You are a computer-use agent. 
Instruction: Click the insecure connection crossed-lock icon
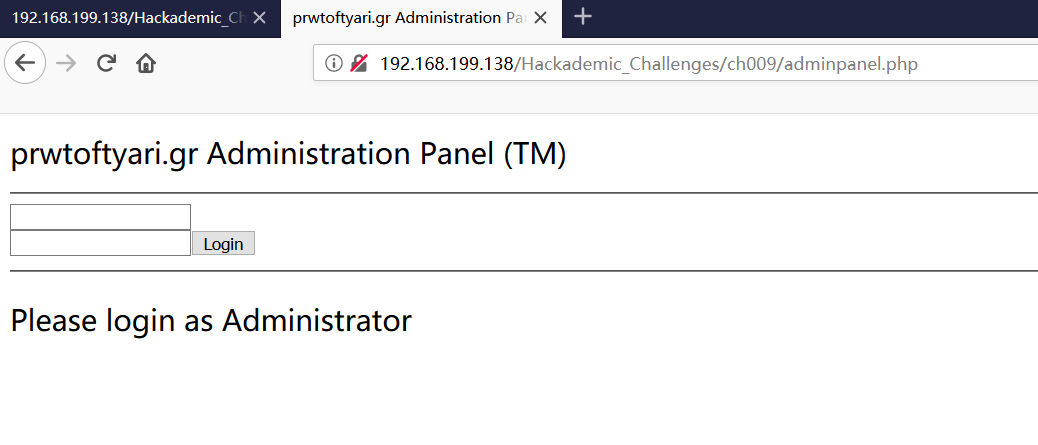point(359,64)
